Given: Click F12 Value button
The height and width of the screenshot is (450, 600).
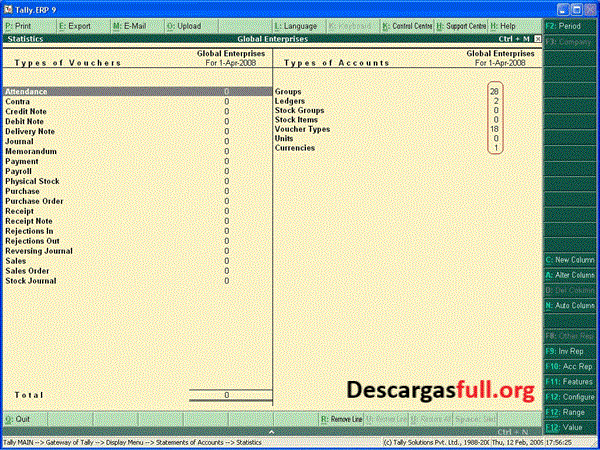Looking at the screenshot, I should pyautogui.click(x=569, y=427).
